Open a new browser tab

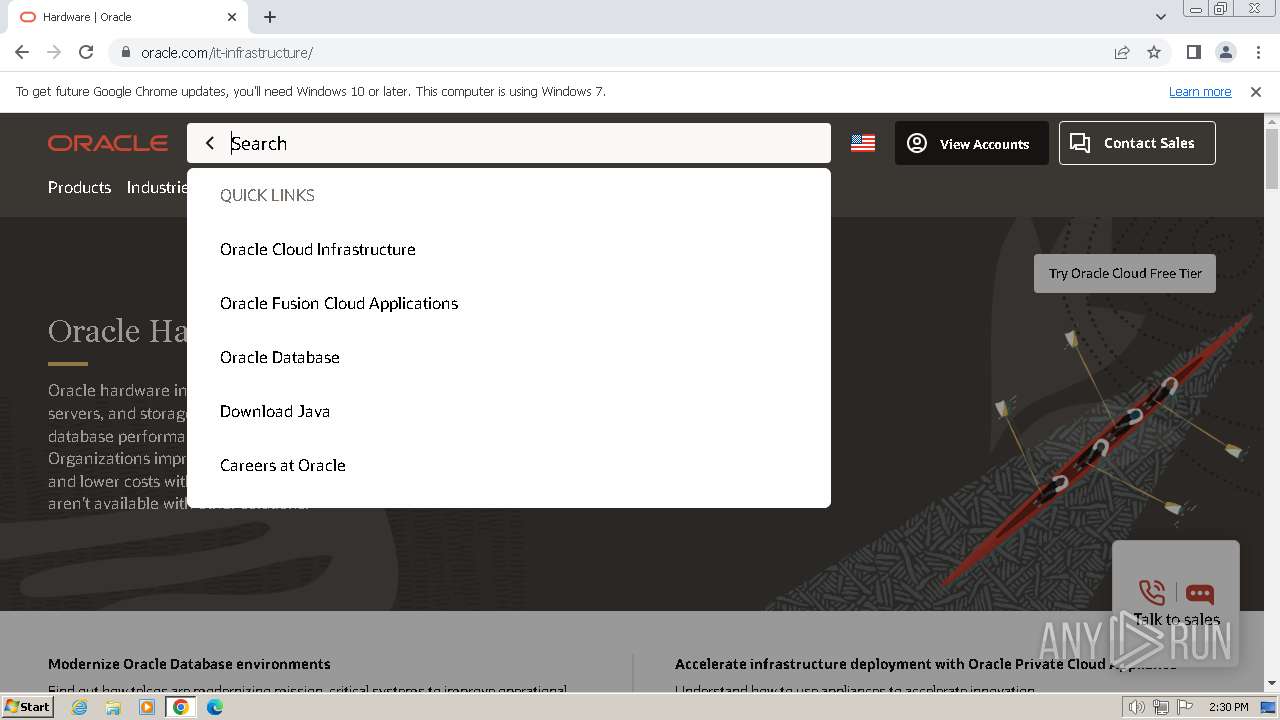270,17
